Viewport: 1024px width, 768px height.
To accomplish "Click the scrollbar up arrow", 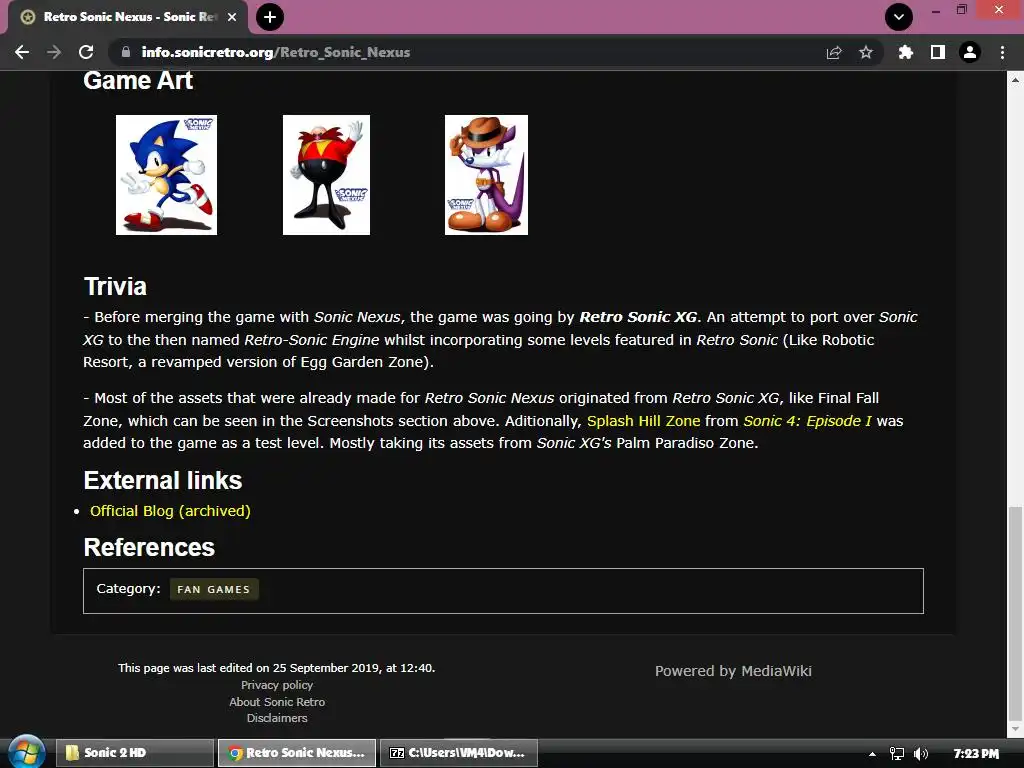I will 1015,80.
